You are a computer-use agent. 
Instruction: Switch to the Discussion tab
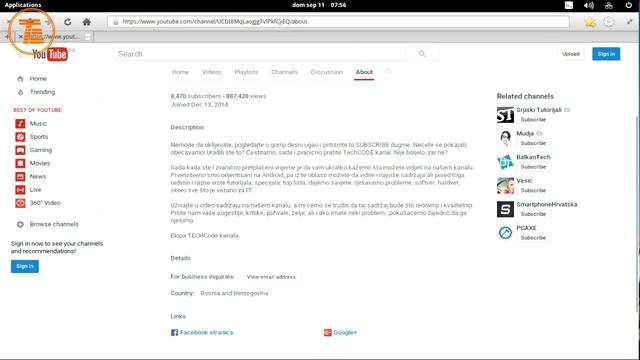point(327,72)
